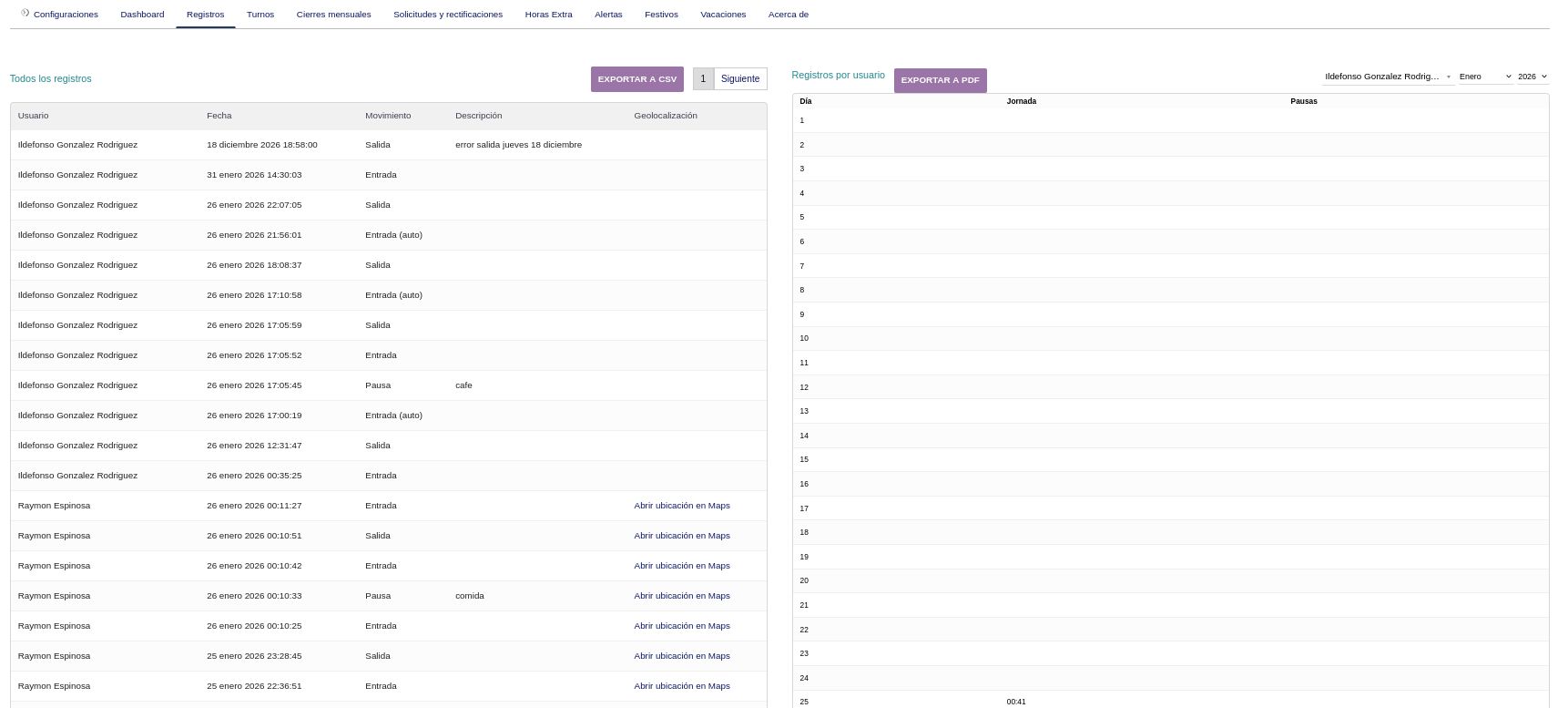Click the Fecha column header
This screenshot has height=708, width=1568.
(219, 116)
